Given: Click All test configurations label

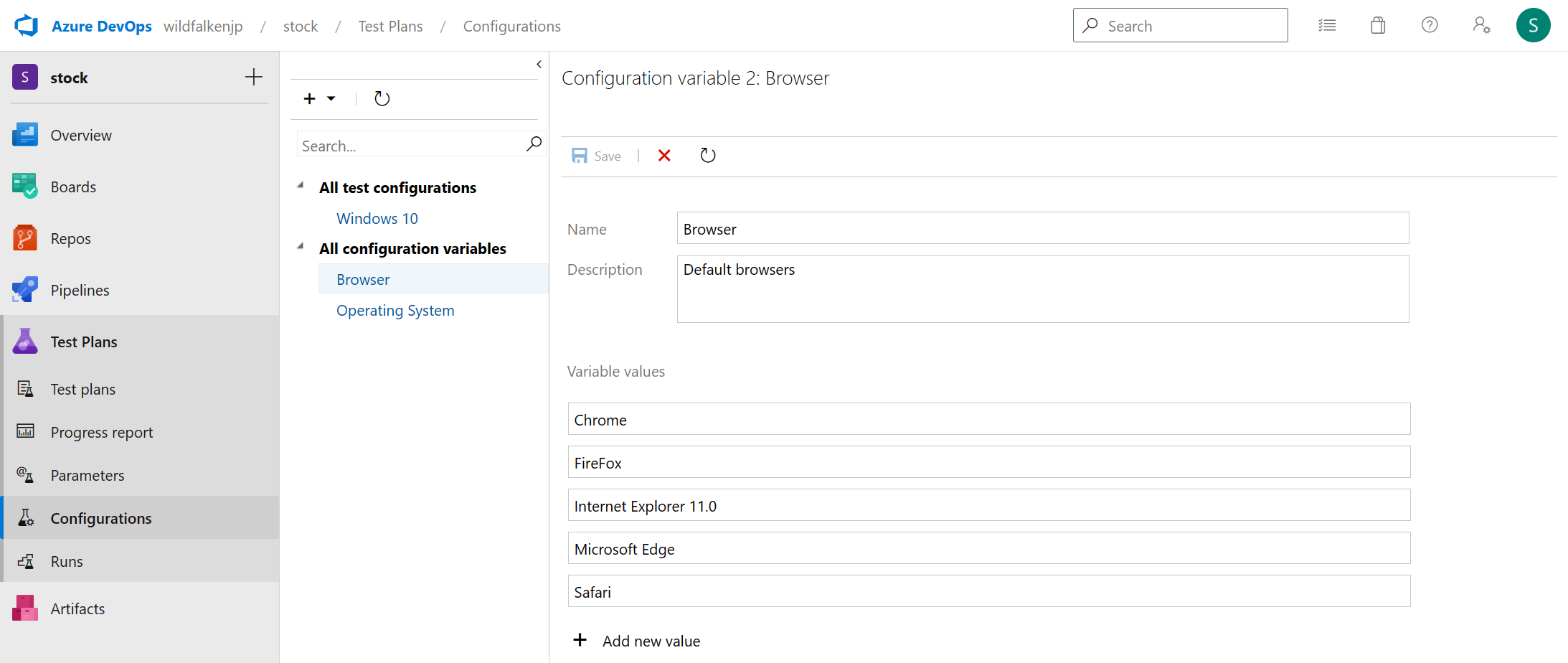Looking at the screenshot, I should (397, 187).
